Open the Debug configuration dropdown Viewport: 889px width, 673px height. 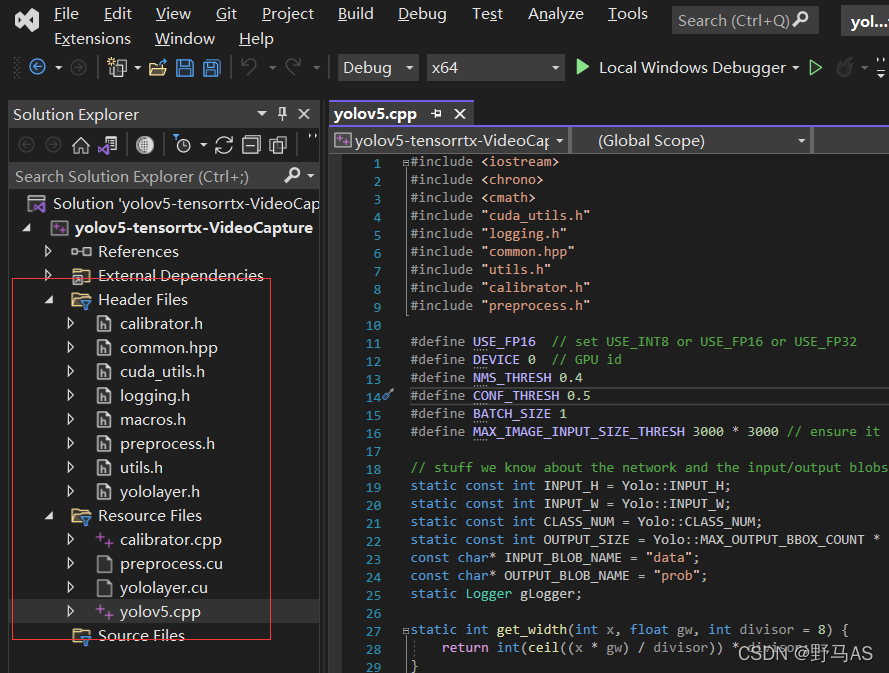(x=378, y=68)
